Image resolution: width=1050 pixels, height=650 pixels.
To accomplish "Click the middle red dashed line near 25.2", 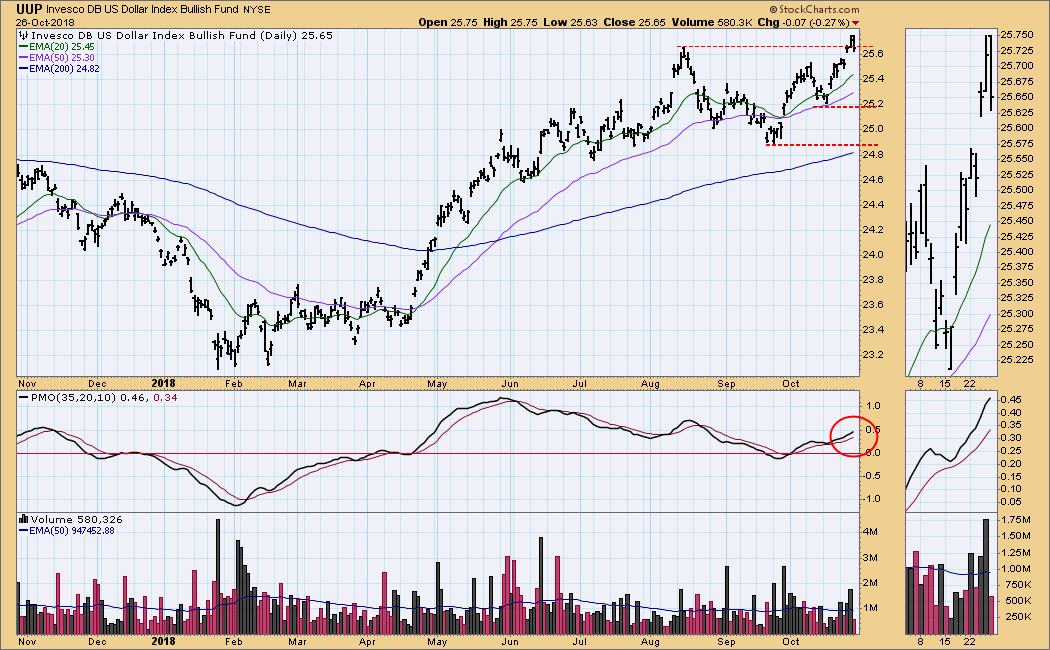I will click(835, 106).
